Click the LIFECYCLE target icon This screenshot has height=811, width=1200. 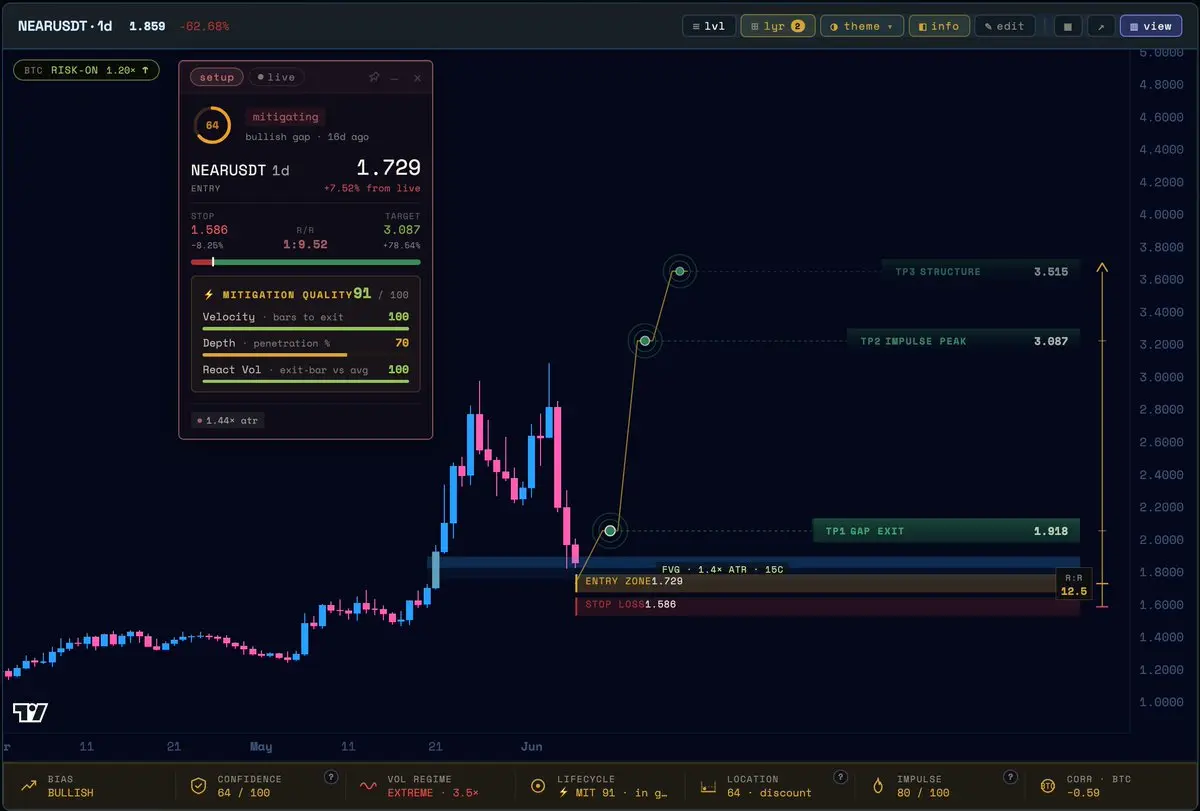[538, 785]
